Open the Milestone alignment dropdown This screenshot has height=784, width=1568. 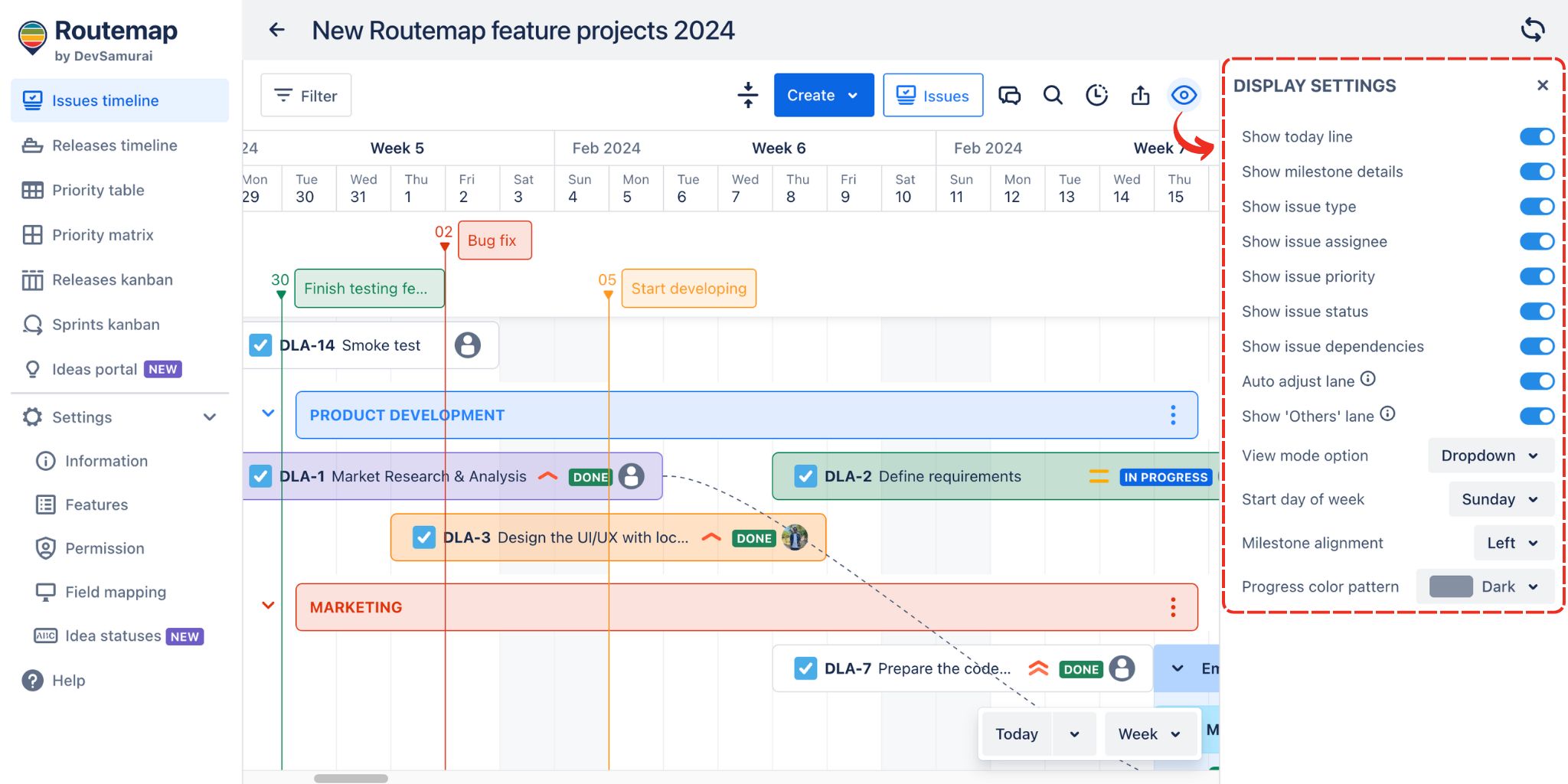1512,543
